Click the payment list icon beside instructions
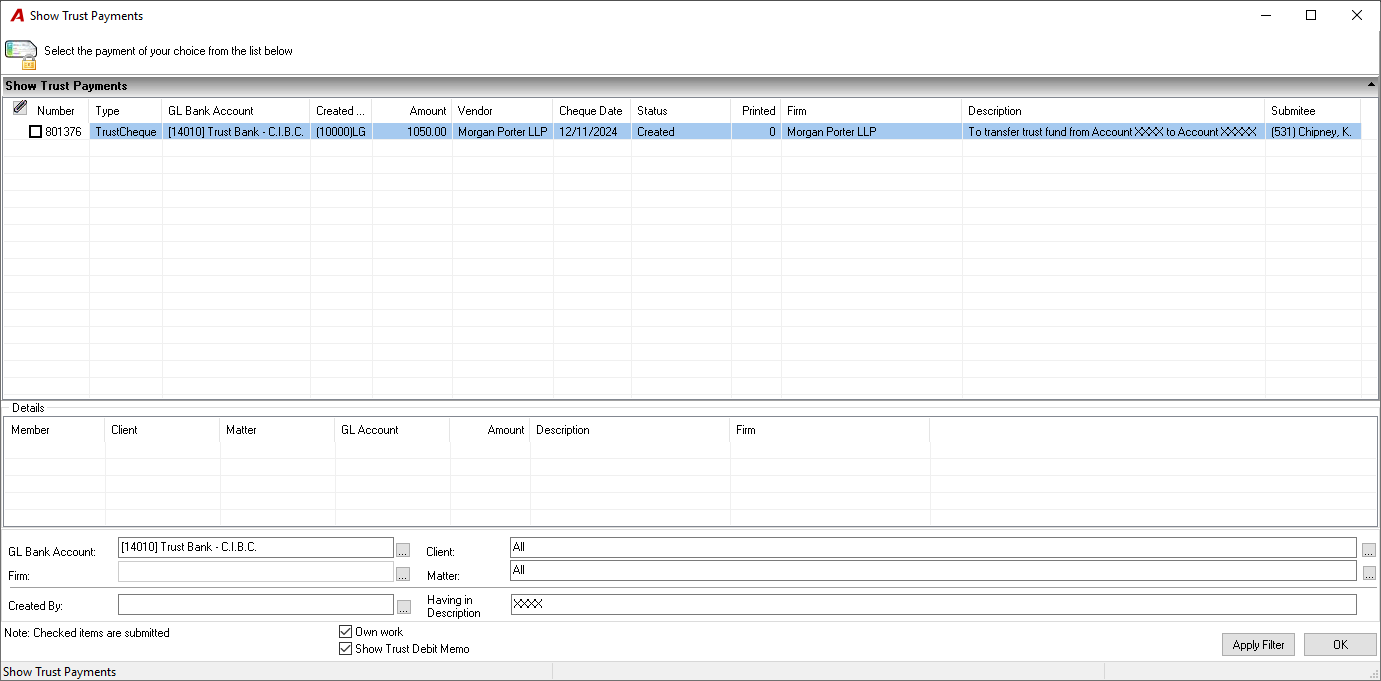This screenshot has height=681, width=1381. tap(21, 54)
